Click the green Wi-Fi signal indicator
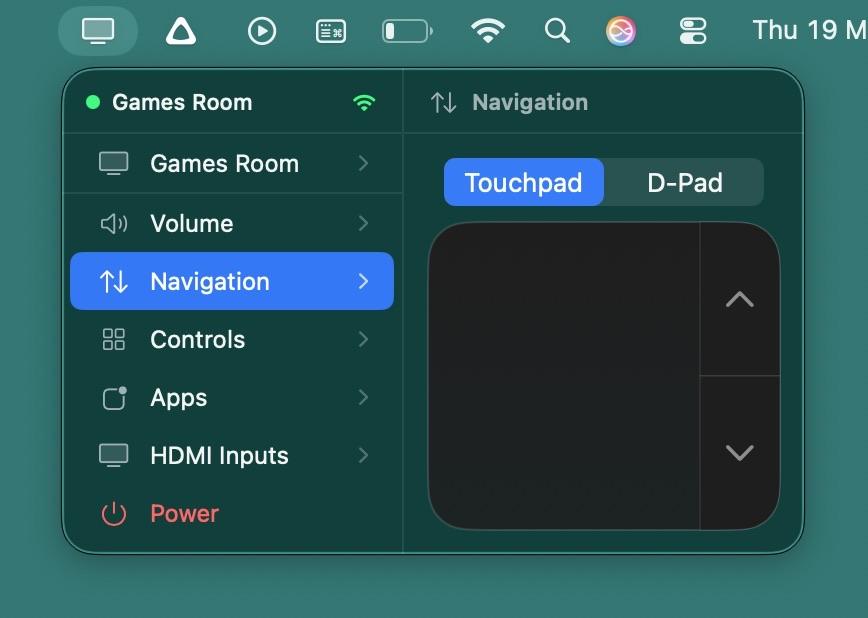 click(x=364, y=102)
